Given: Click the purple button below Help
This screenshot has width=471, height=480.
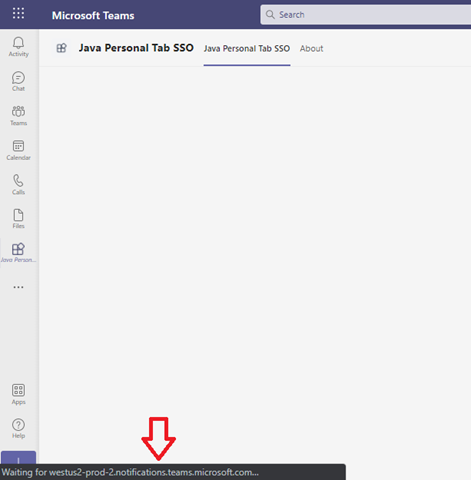Looking at the screenshot, I should (x=18, y=457).
